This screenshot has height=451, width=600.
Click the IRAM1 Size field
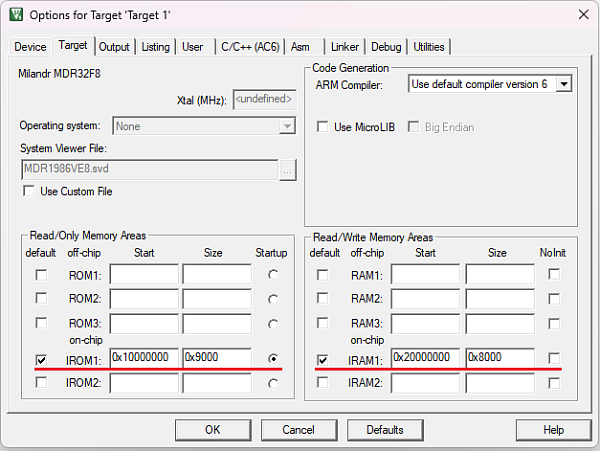click(x=499, y=358)
